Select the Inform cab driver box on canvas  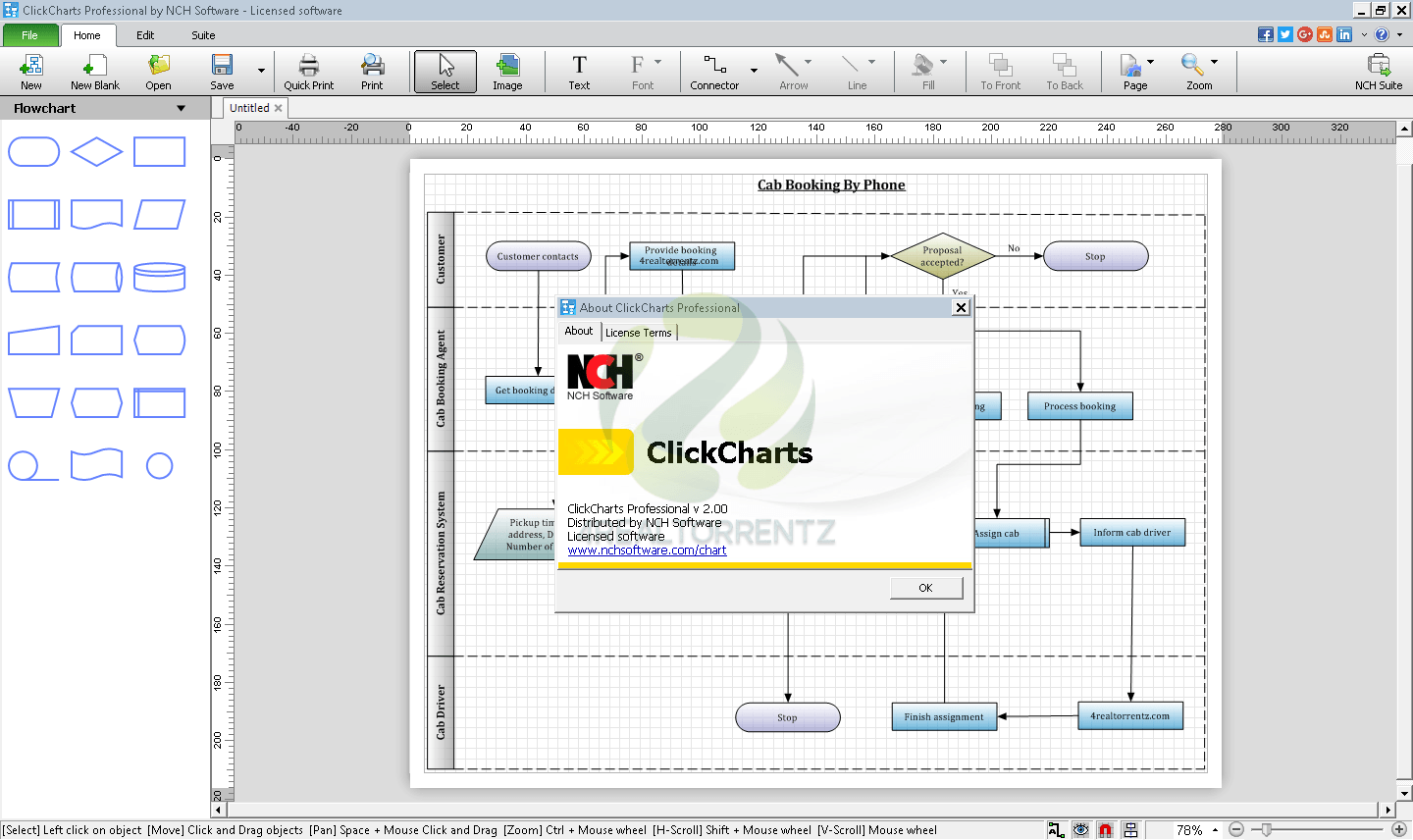pyautogui.click(x=1132, y=533)
